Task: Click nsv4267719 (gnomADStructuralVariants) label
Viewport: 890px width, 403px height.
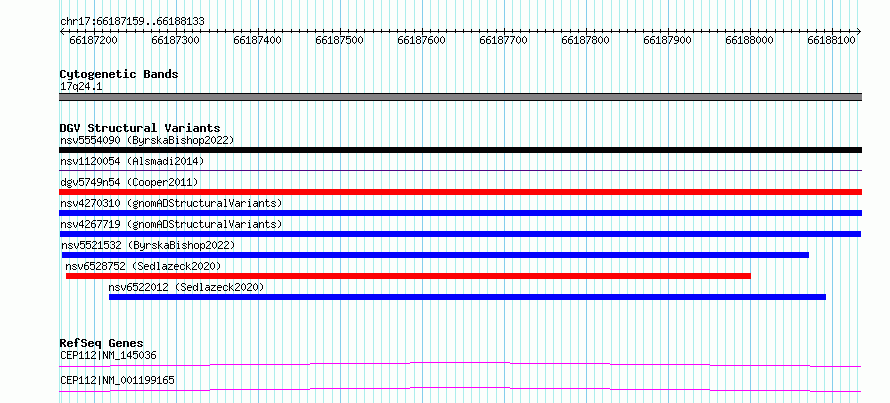Action: click(171, 224)
